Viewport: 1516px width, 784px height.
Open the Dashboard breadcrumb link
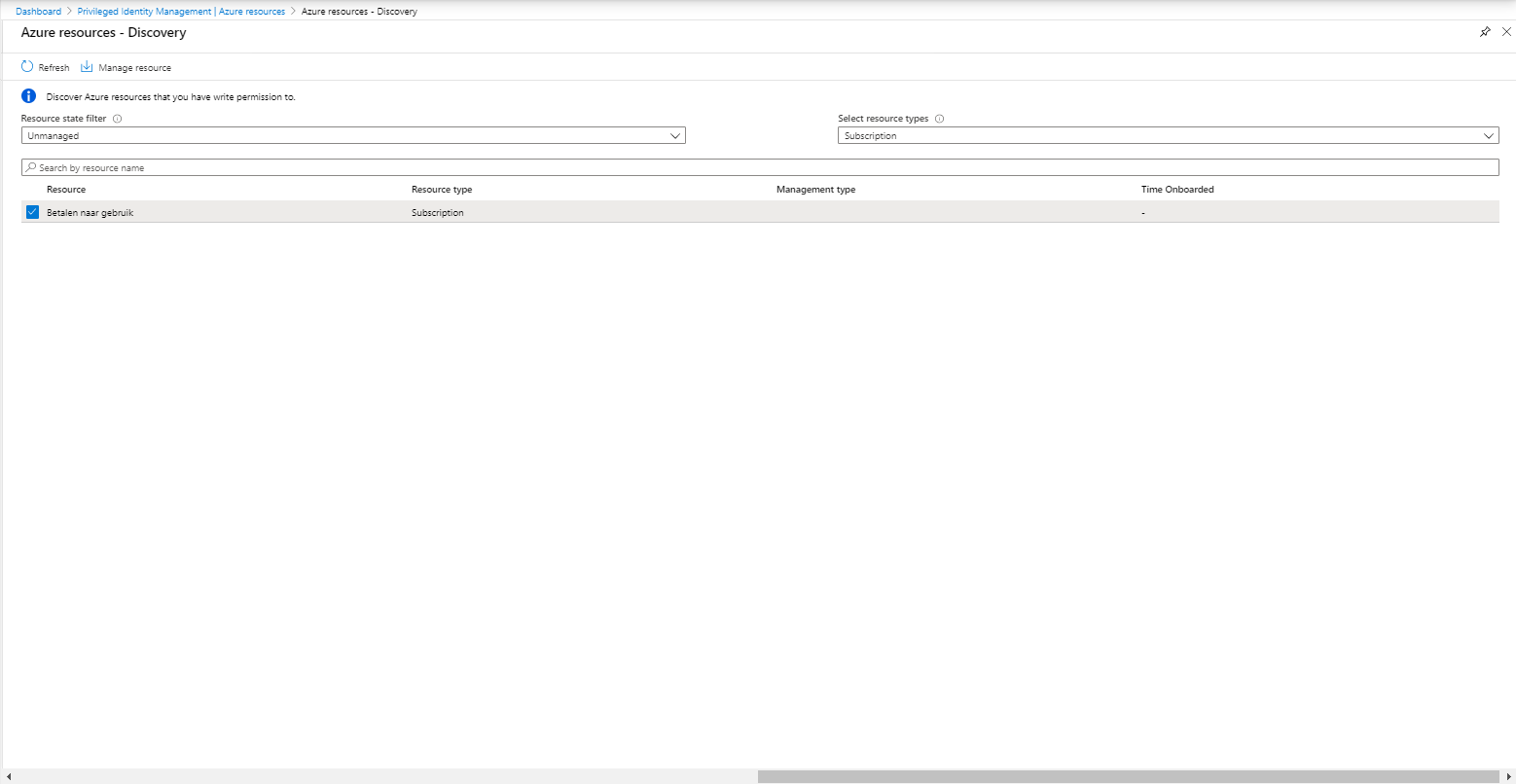coord(38,12)
